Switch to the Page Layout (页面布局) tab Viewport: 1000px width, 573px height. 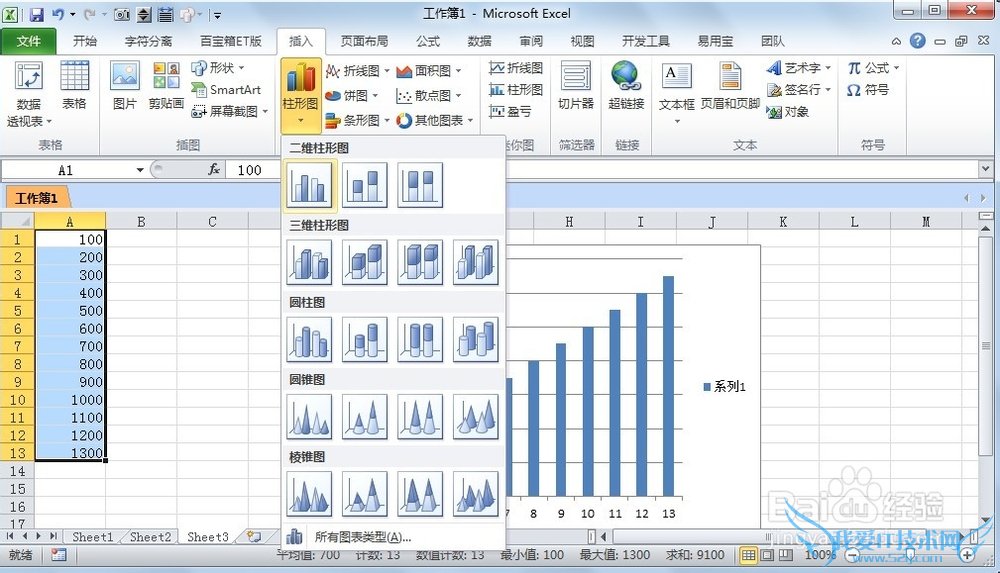pos(364,41)
